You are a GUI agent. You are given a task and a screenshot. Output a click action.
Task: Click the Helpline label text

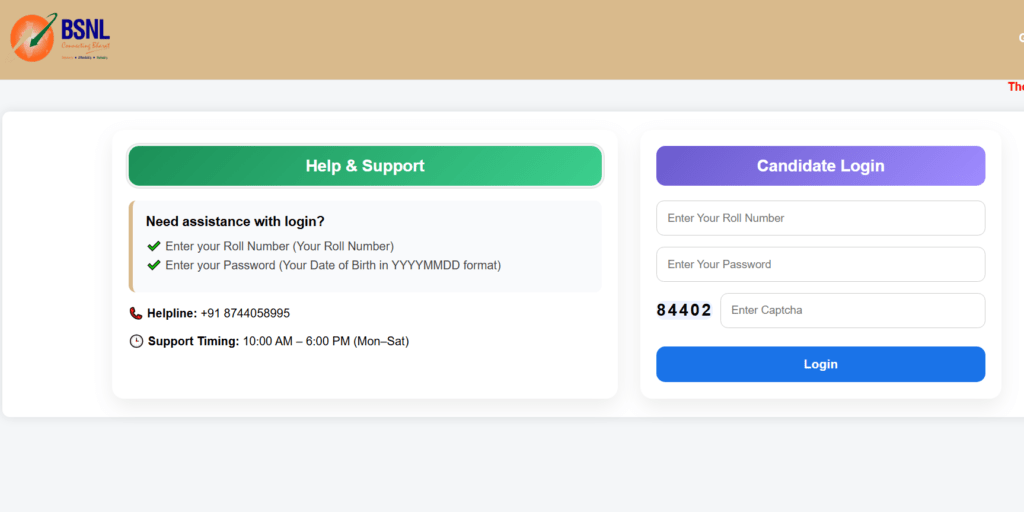(172, 313)
